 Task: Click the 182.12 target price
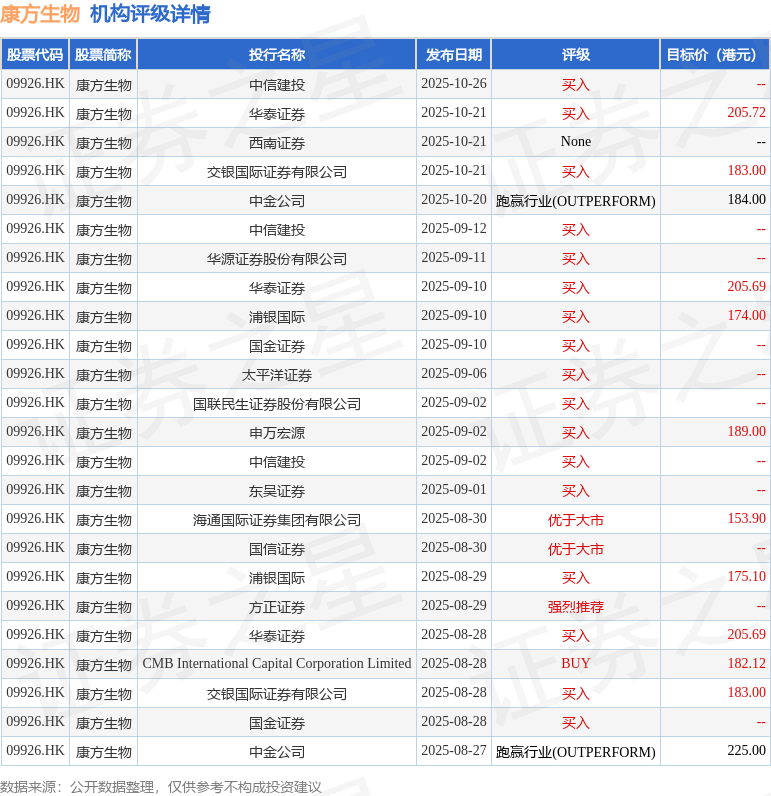coord(746,663)
